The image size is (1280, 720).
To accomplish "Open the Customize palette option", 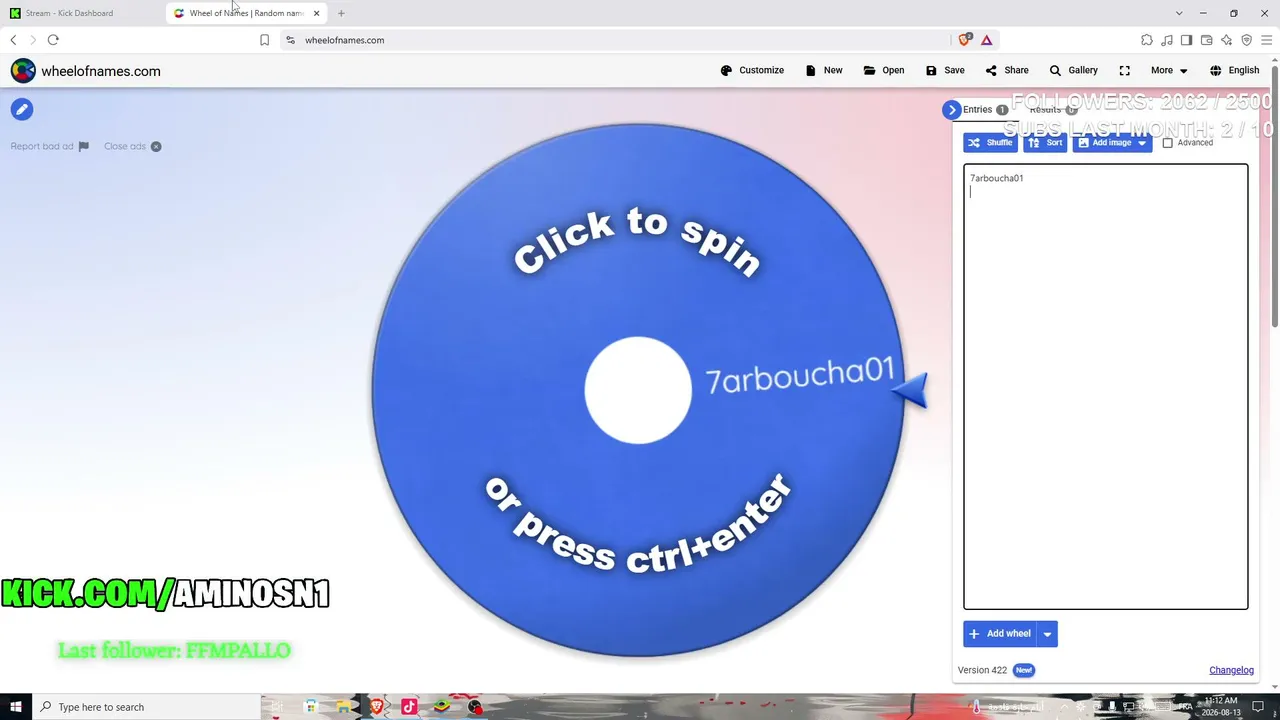I will (x=752, y=71).
